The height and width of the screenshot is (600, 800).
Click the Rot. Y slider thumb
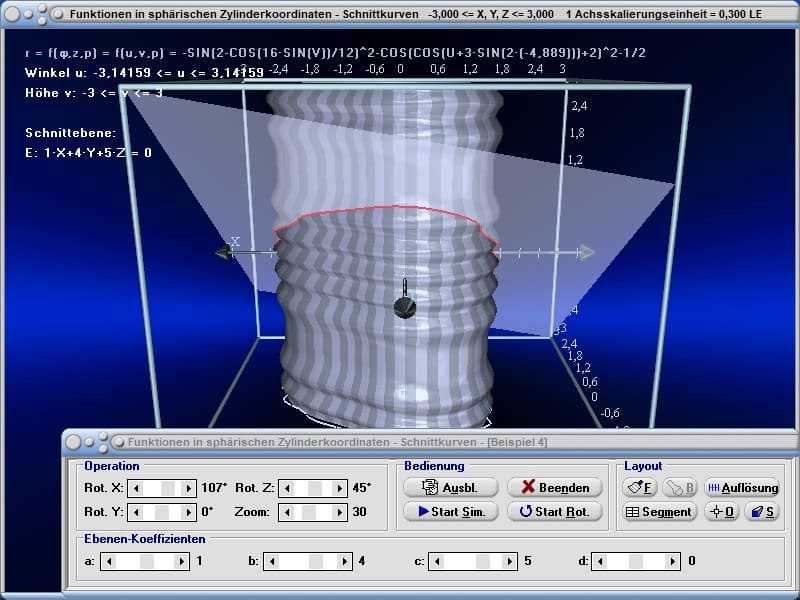coord(162,512)
